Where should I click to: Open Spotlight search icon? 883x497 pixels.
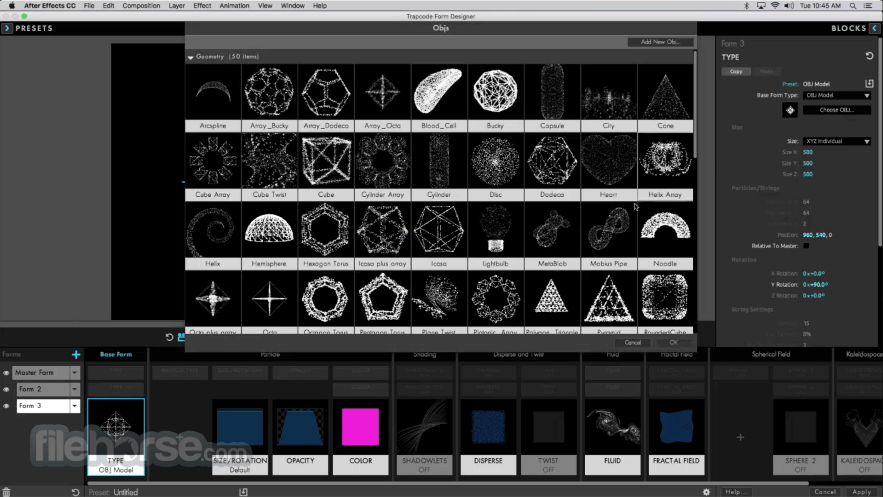click(x=853, y=6)
